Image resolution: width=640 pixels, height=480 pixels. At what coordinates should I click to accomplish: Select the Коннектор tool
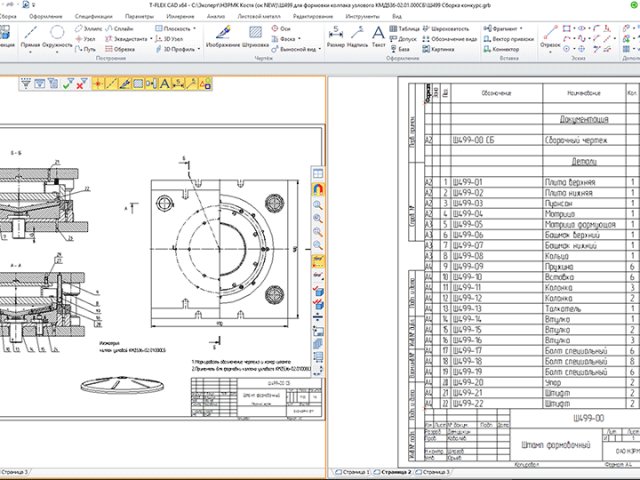501,49
